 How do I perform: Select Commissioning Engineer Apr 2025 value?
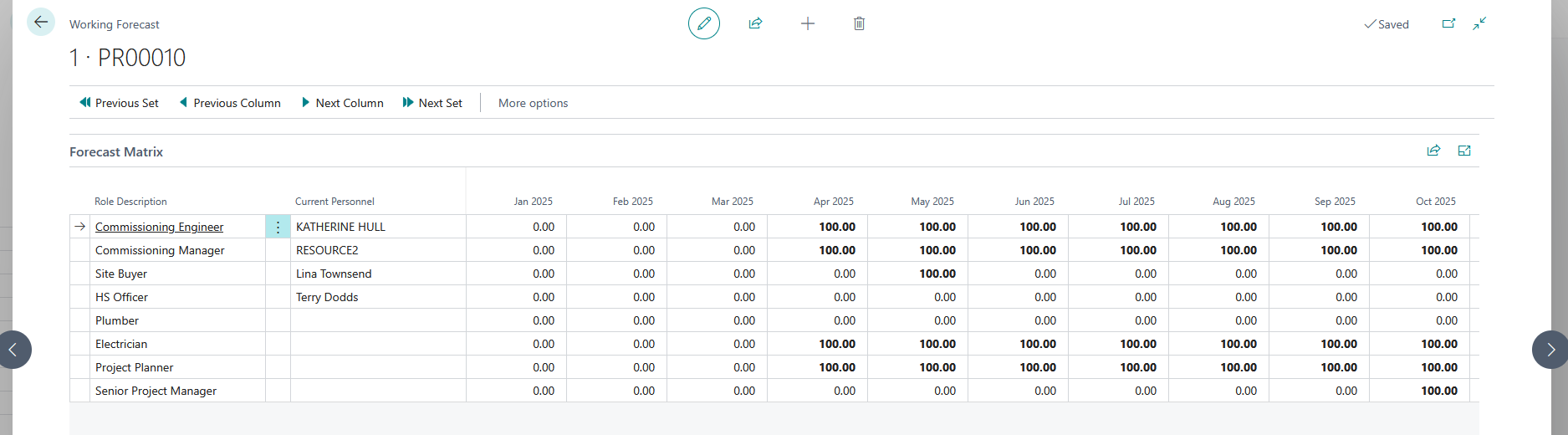click(x=817, y=227)
